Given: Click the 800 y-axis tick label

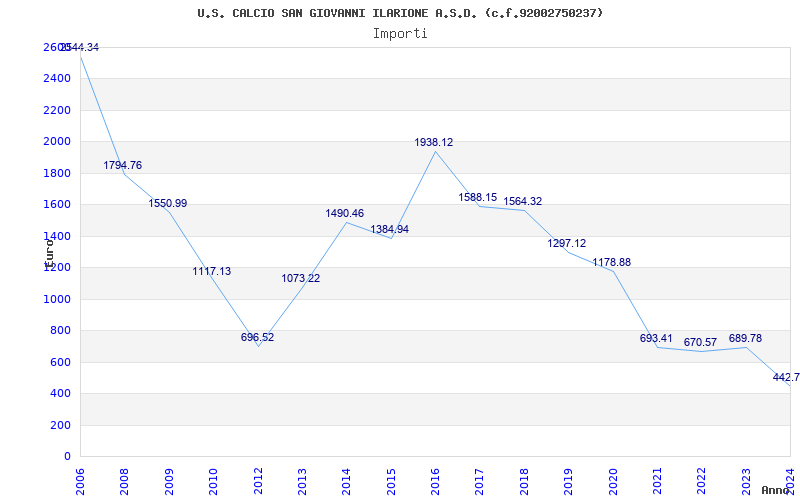Looking at the screenshot, I should [60, 331].
